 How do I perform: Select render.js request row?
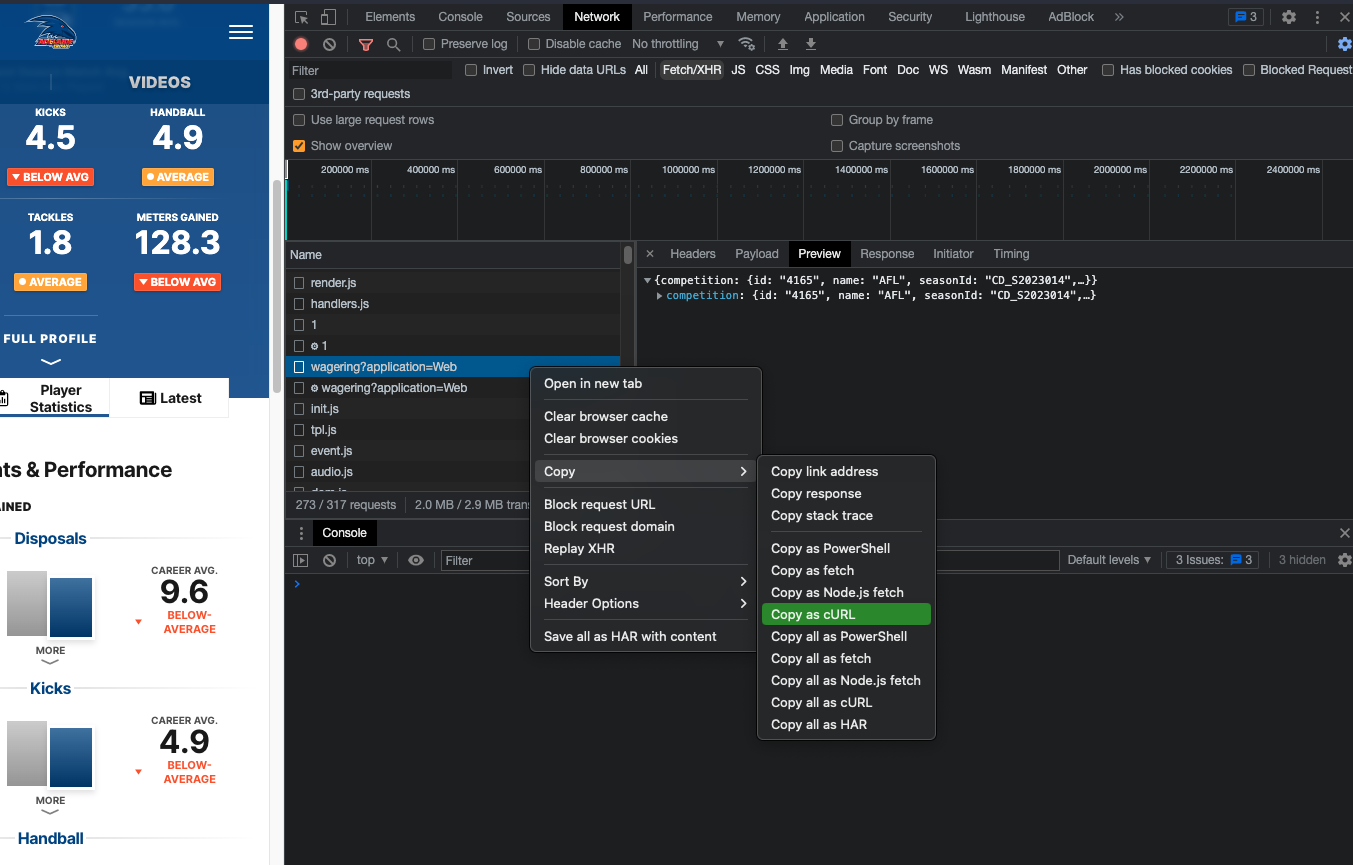click(x=453, y=283)
